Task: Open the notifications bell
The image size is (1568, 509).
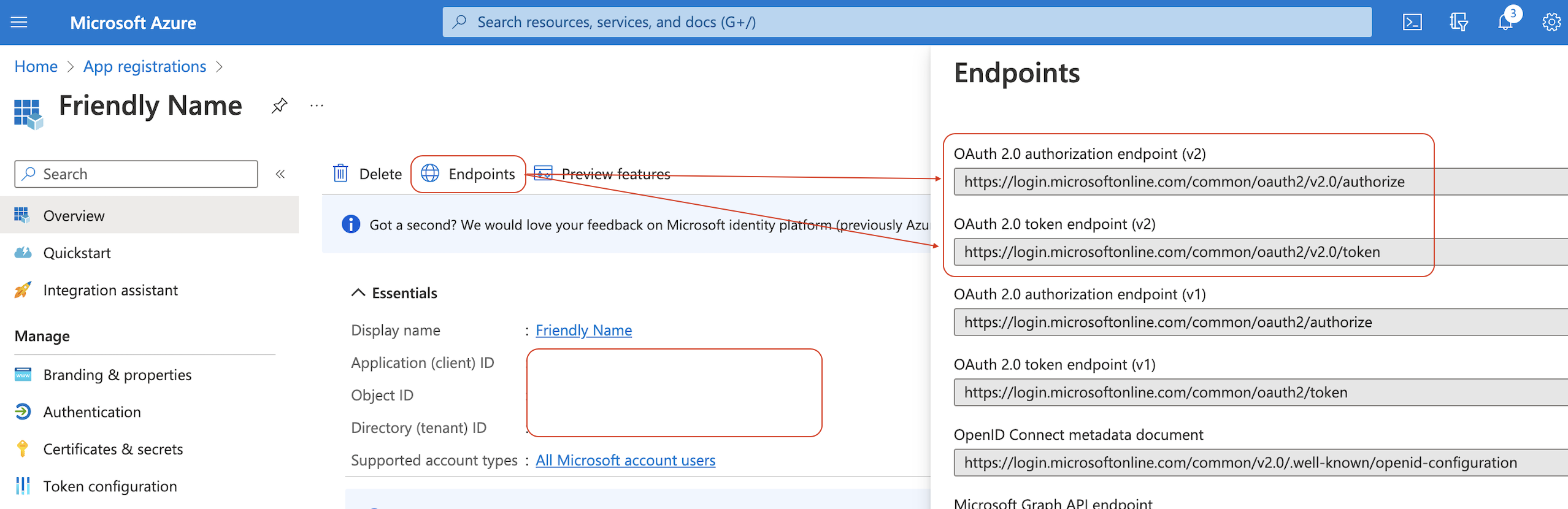Action: (x=1505, y=22)
